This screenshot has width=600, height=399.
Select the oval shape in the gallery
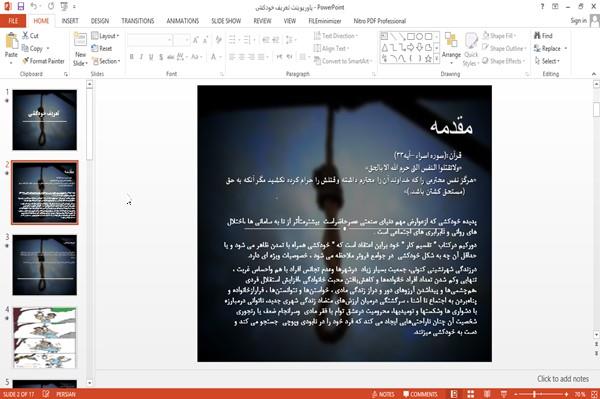[419, 37]
